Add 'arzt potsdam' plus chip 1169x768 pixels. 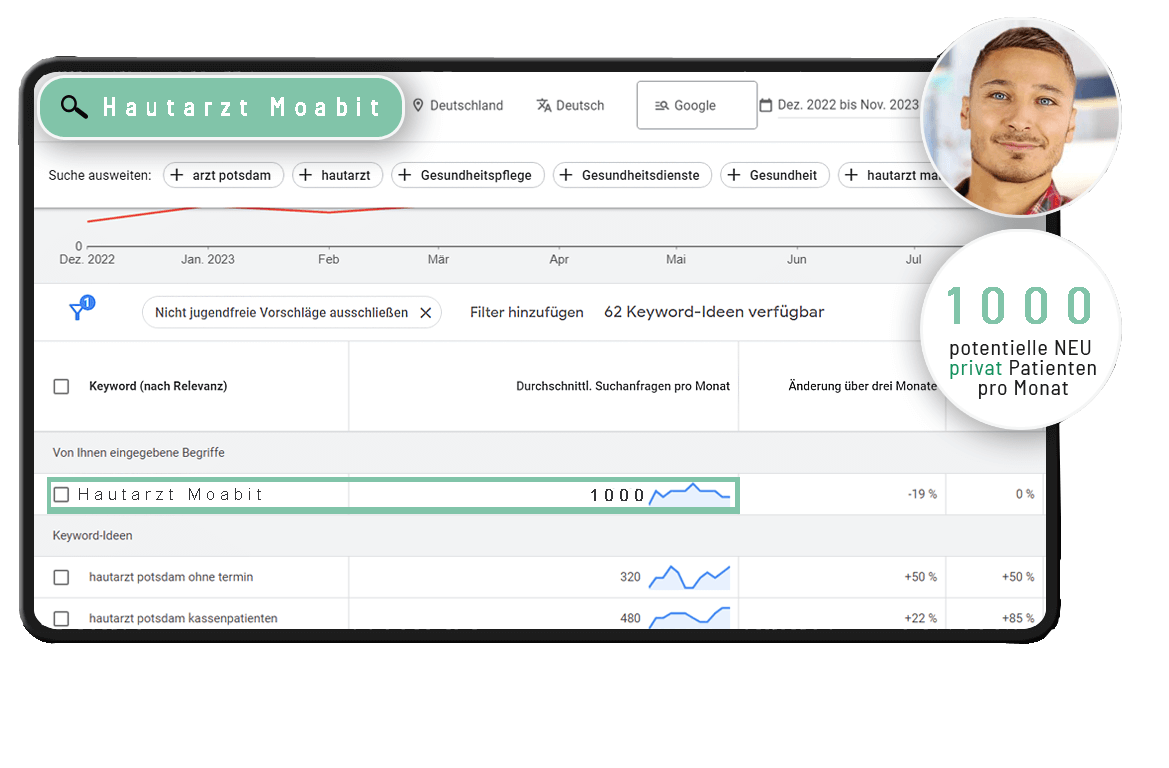(x=223, y=175)
